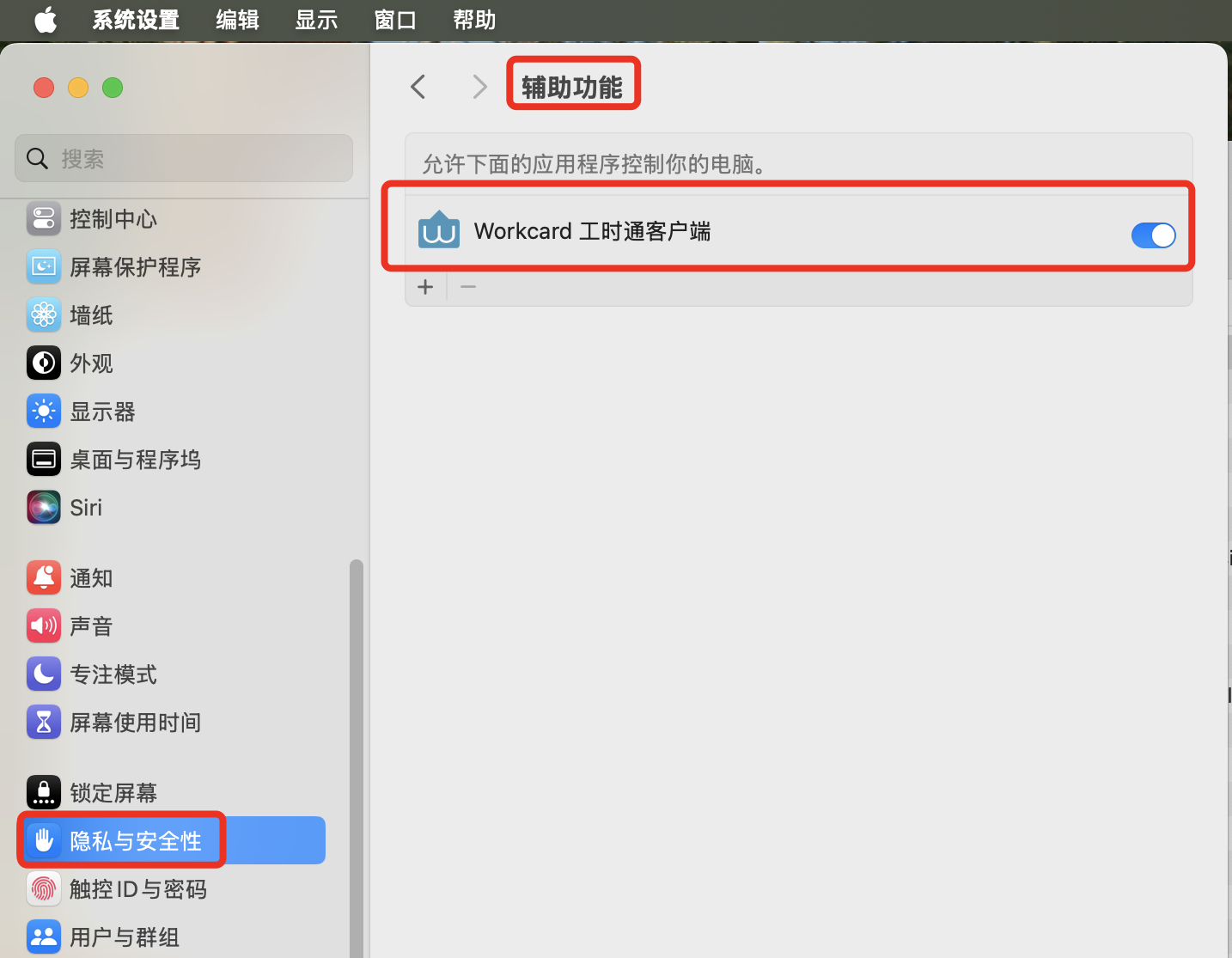The width and height of the screenshot is (1232, 958).
Task: Click the 搜索 search field
Action: point(184,158)
